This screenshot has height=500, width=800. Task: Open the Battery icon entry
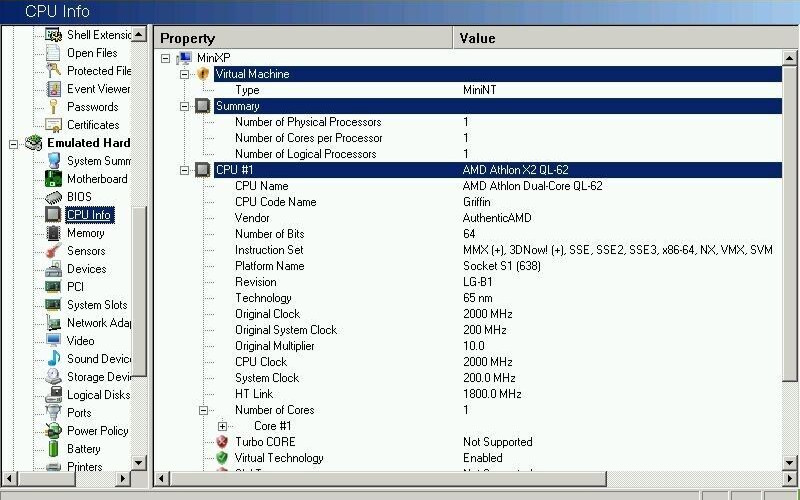(x=54, y=449)
